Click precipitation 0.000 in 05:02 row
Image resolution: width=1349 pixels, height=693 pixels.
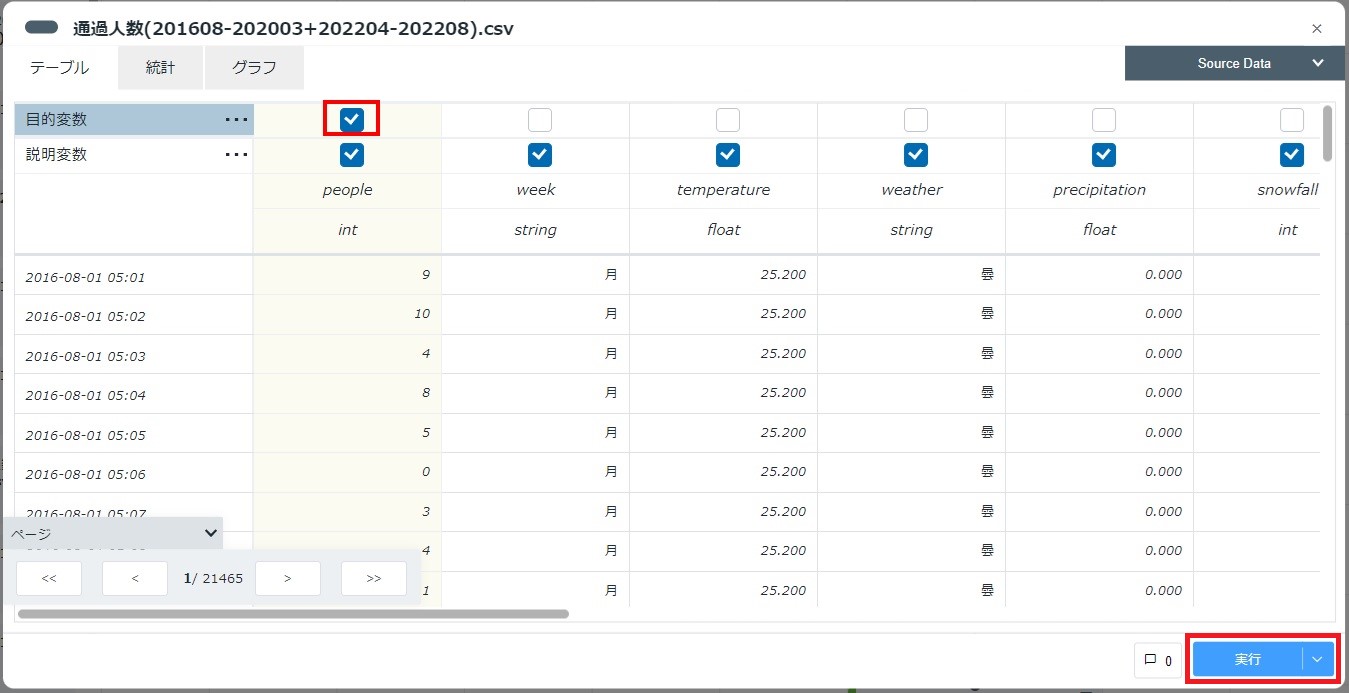click(x=1164, y=314)
